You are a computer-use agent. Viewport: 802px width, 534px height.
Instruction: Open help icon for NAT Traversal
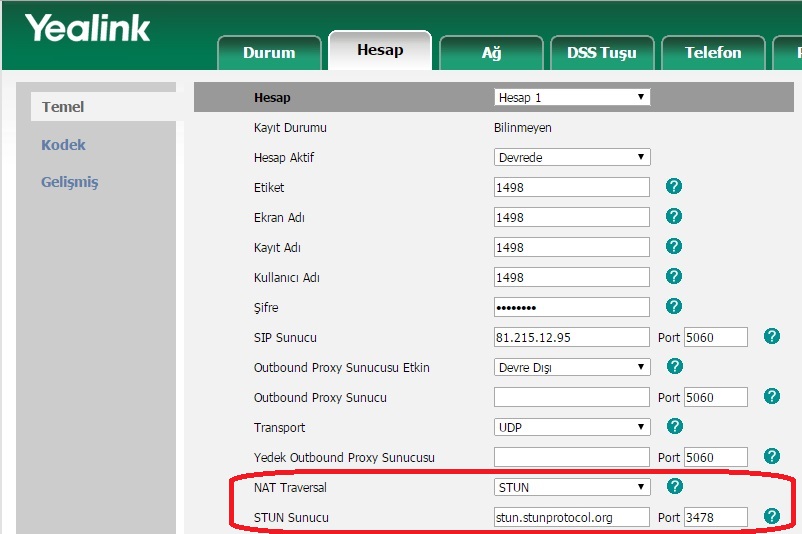[x=674, y=487]
